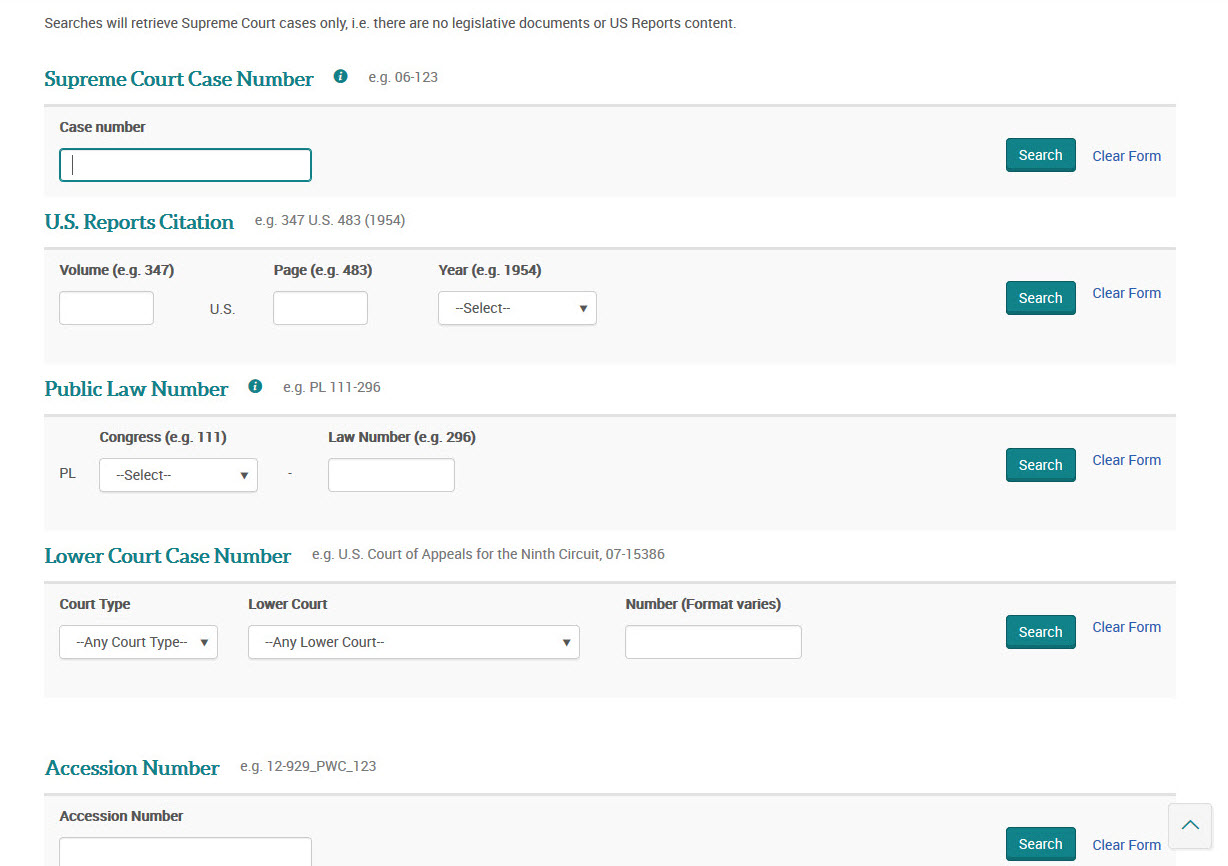Clear the U.S. Reports Citation form

pyautogui.click(x=1126, y=293)
